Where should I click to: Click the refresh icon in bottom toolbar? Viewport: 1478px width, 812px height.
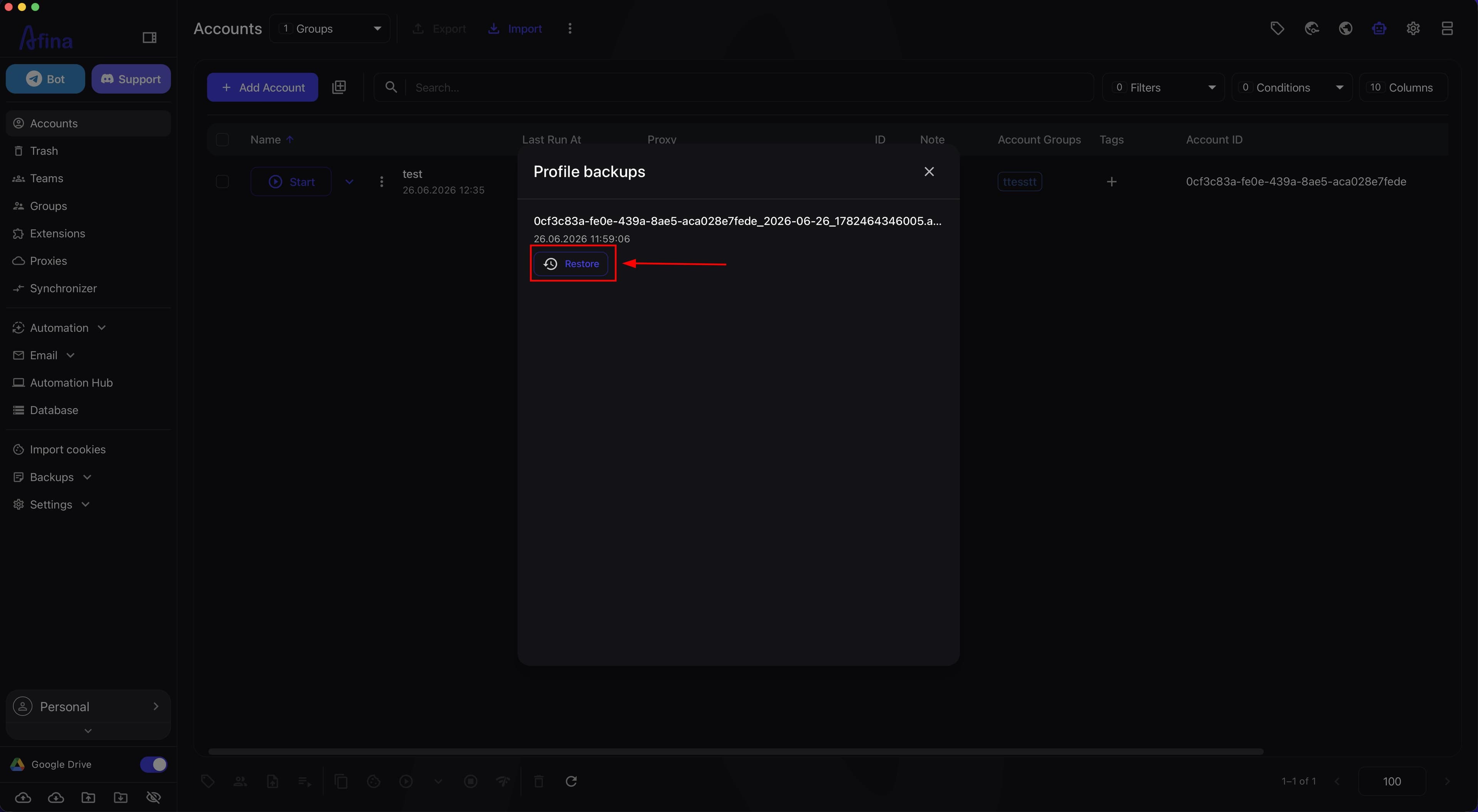(x=571, y=781)
